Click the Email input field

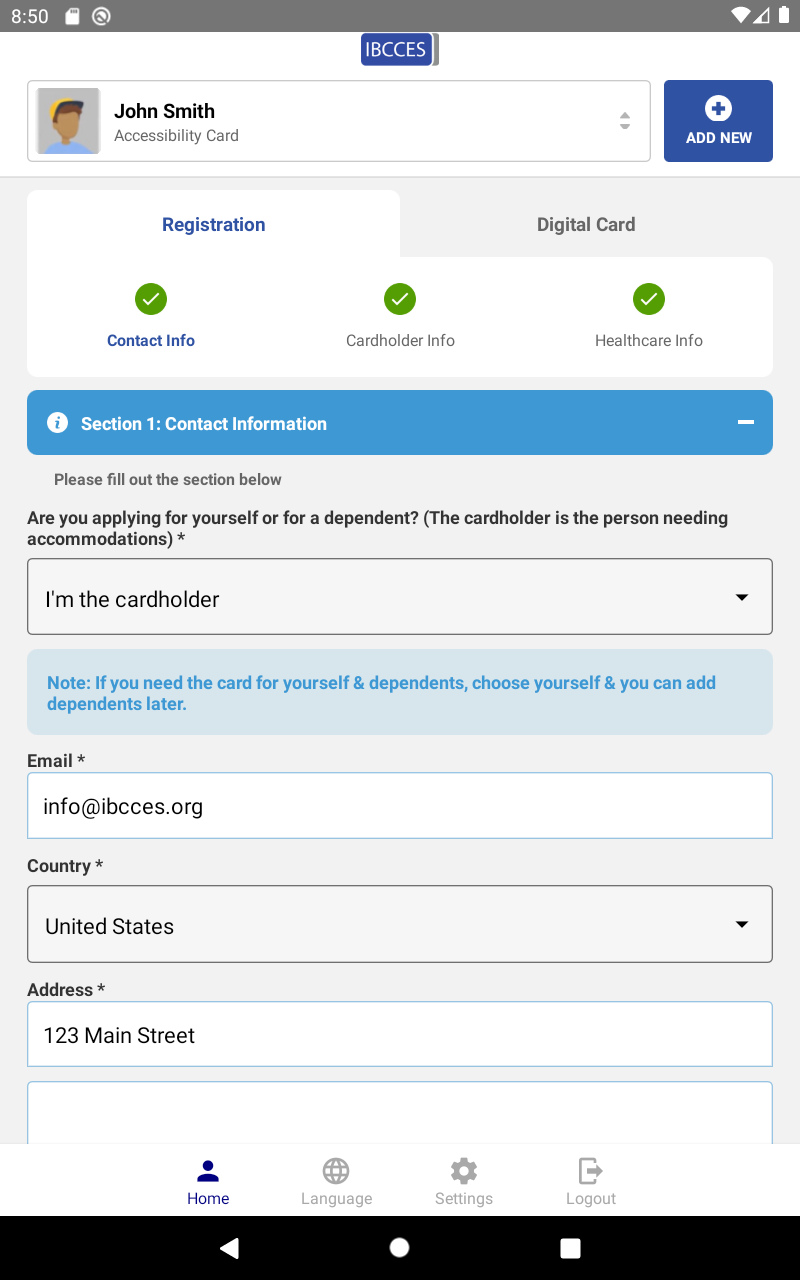click(400, 805)
